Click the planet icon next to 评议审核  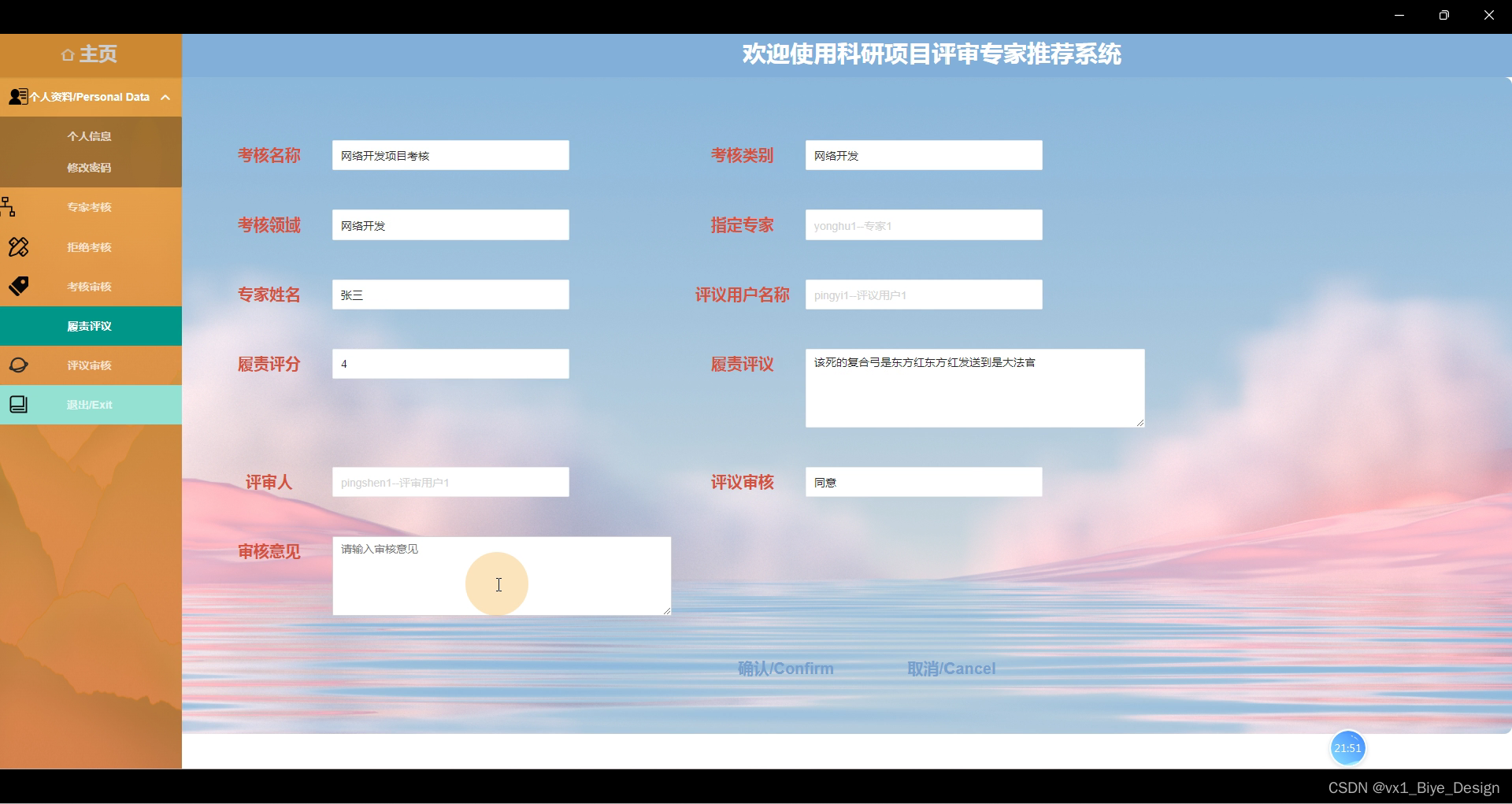click(x=18, y=365)
